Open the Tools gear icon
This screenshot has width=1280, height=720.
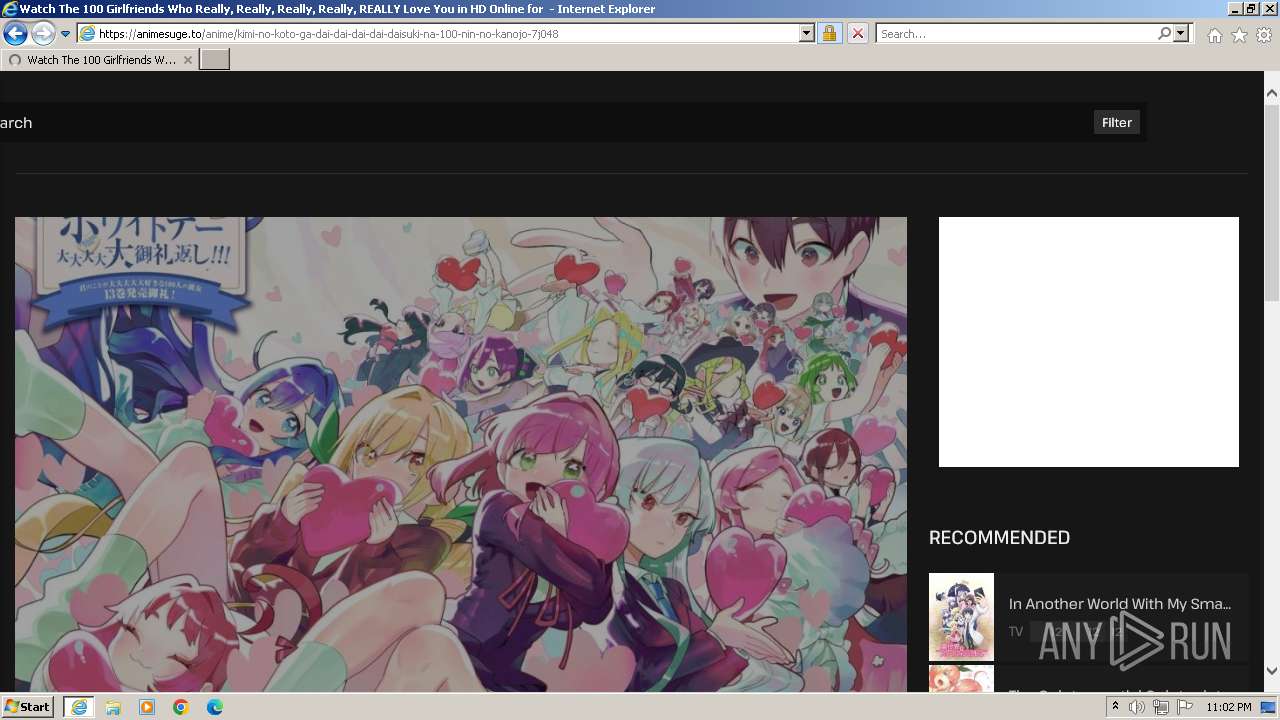pyautogui.click(x=1264, y=35)
